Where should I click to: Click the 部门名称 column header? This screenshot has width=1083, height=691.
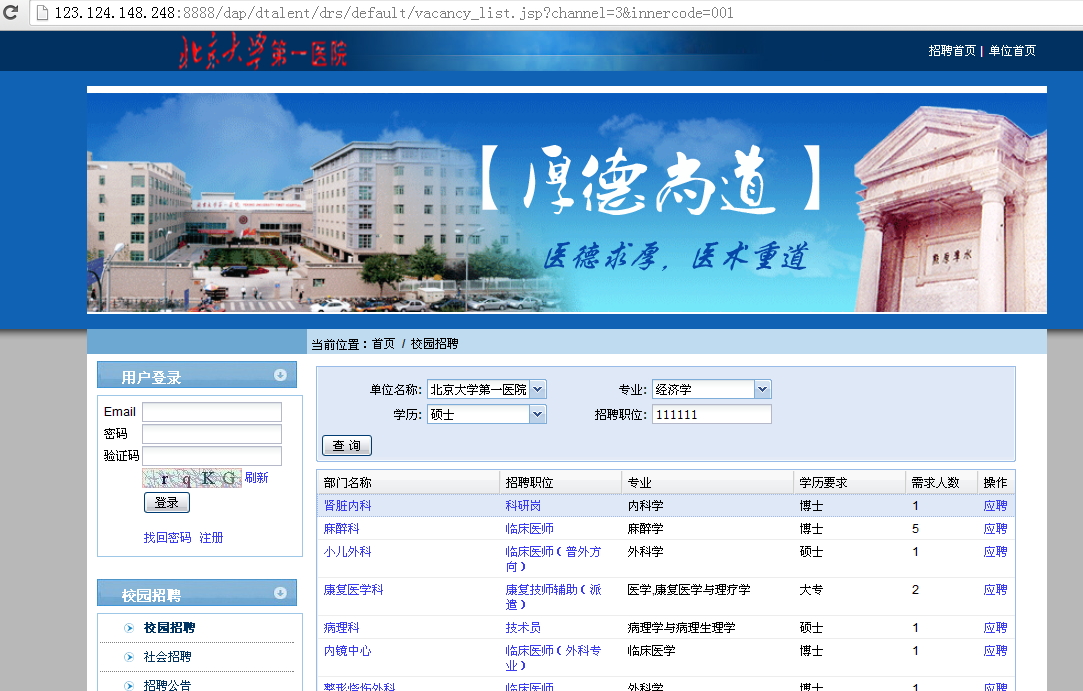408,482
